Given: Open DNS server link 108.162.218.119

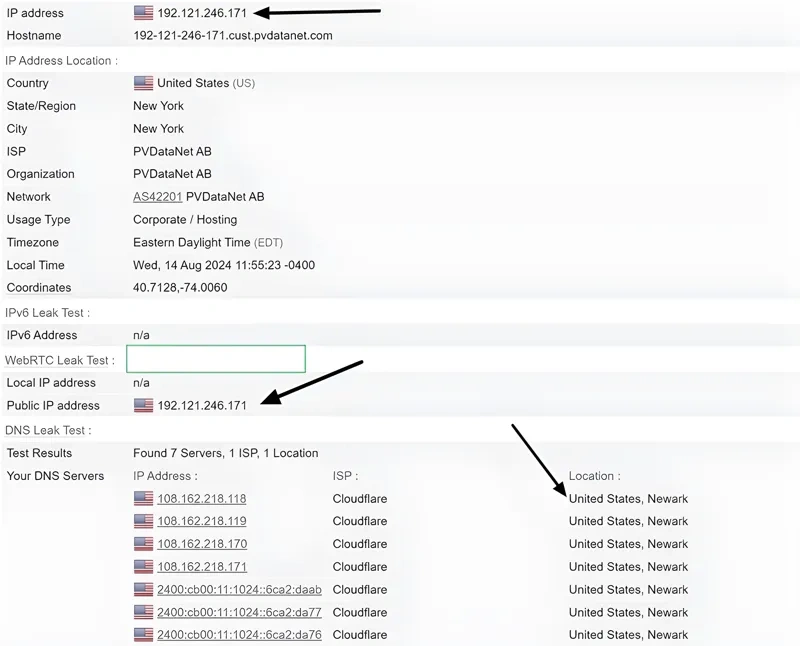Looking at the screenshot, I should coord(202,521).
